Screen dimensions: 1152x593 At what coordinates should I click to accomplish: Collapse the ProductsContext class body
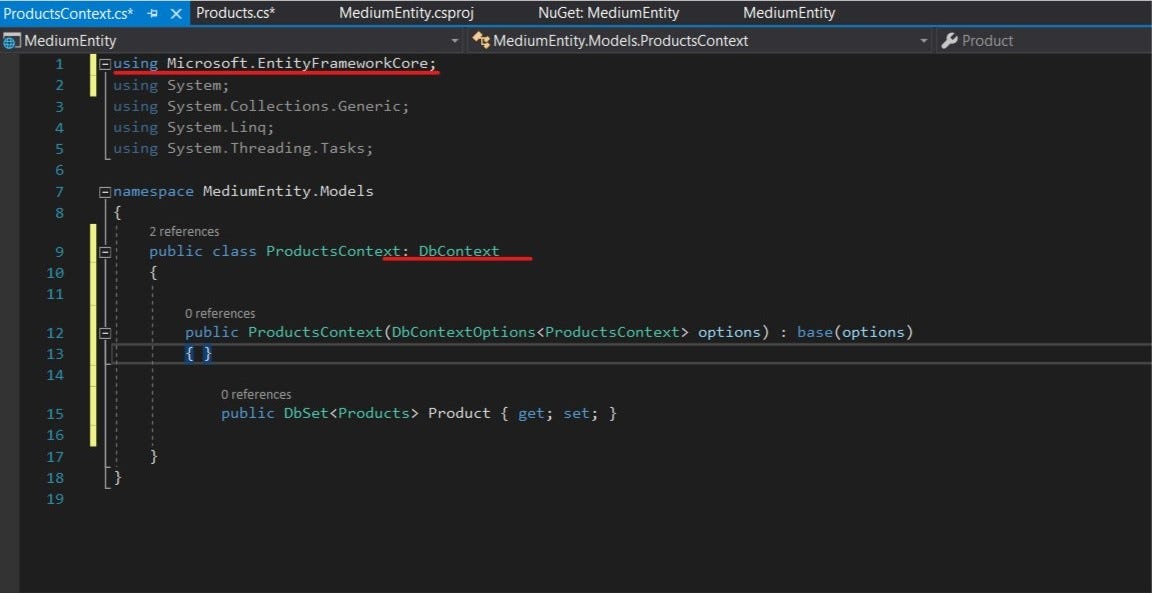(x=106, y=251)
